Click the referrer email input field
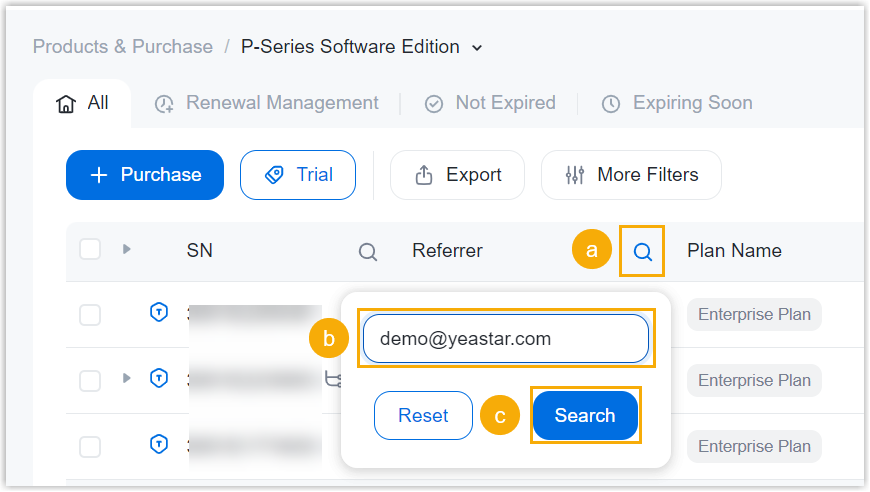The height and width of the screenshot is (492, 870). pos(506,339)
